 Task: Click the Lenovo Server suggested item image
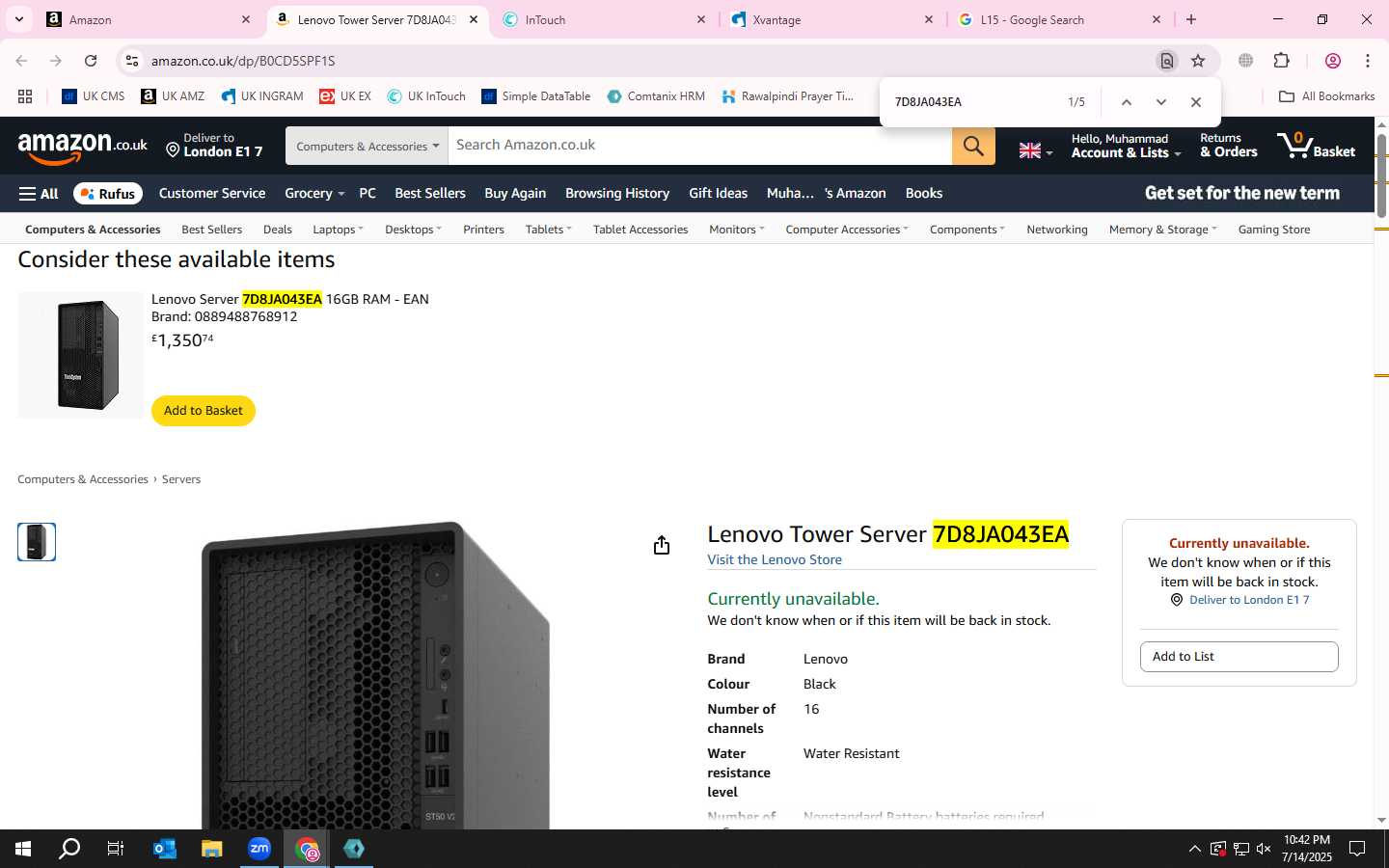pyautogui.click(x=81, y=356)
